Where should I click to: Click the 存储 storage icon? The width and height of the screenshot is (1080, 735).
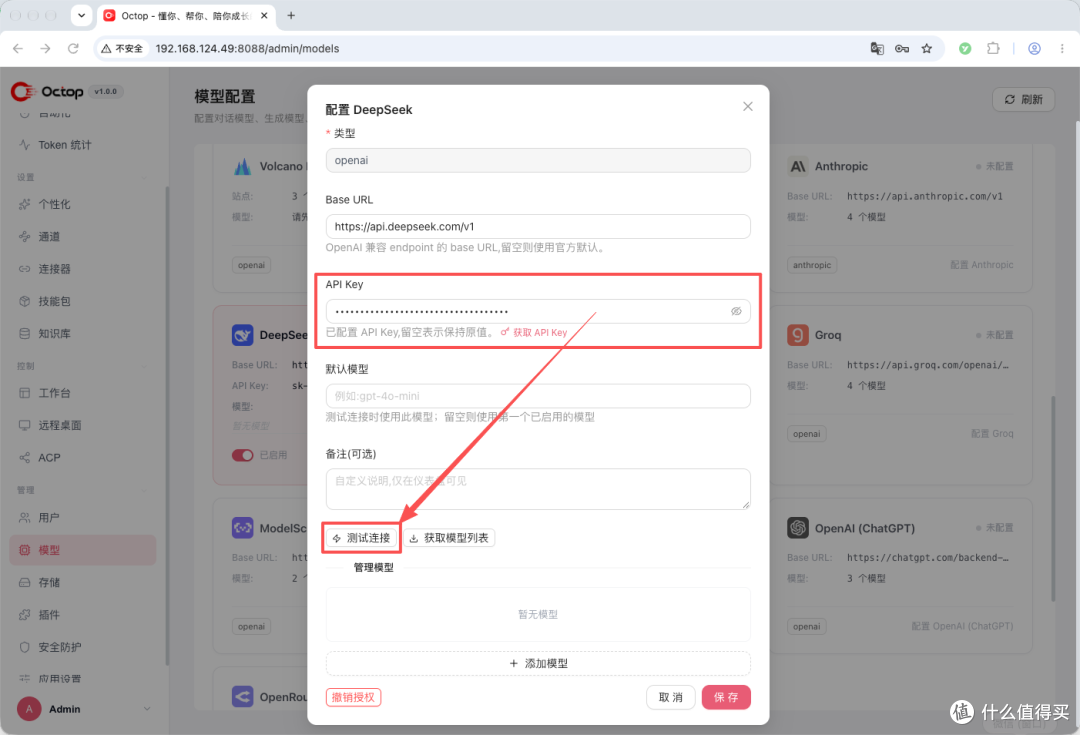click(x=25, y=582)
